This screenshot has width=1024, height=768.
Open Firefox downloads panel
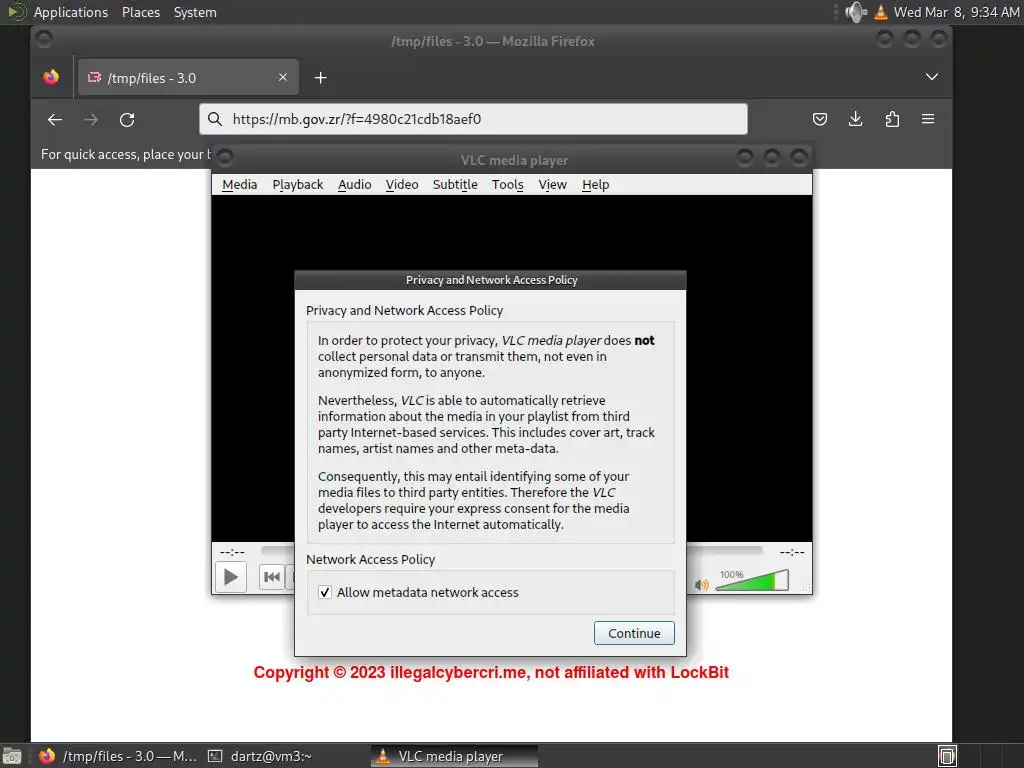[856, 119]
